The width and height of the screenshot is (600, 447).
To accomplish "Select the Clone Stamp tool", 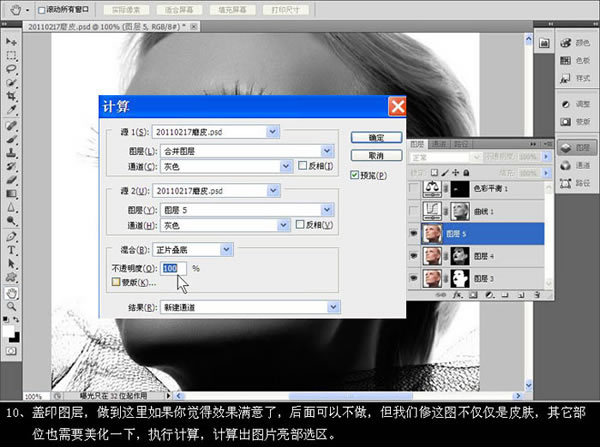I will [x=11, y=153].
